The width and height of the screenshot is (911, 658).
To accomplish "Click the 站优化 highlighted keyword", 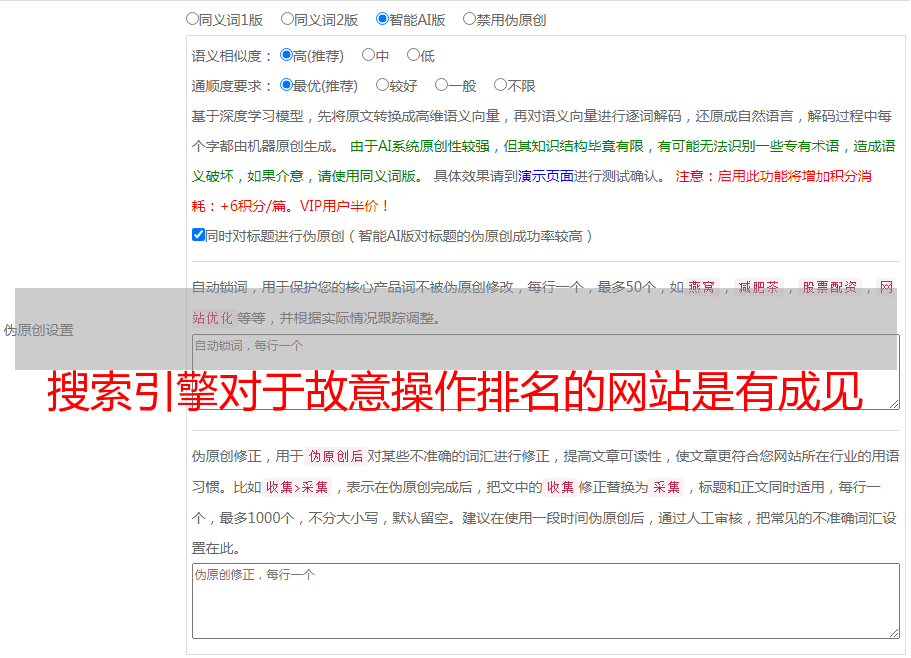I will pyautogui.click(x=212, y=318).
